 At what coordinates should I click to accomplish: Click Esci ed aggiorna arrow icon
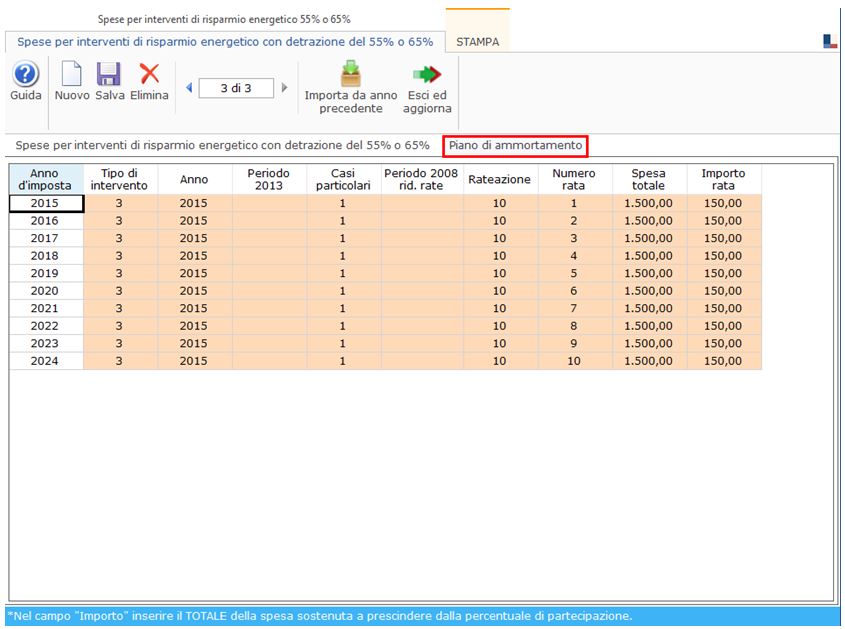[427, 74]
